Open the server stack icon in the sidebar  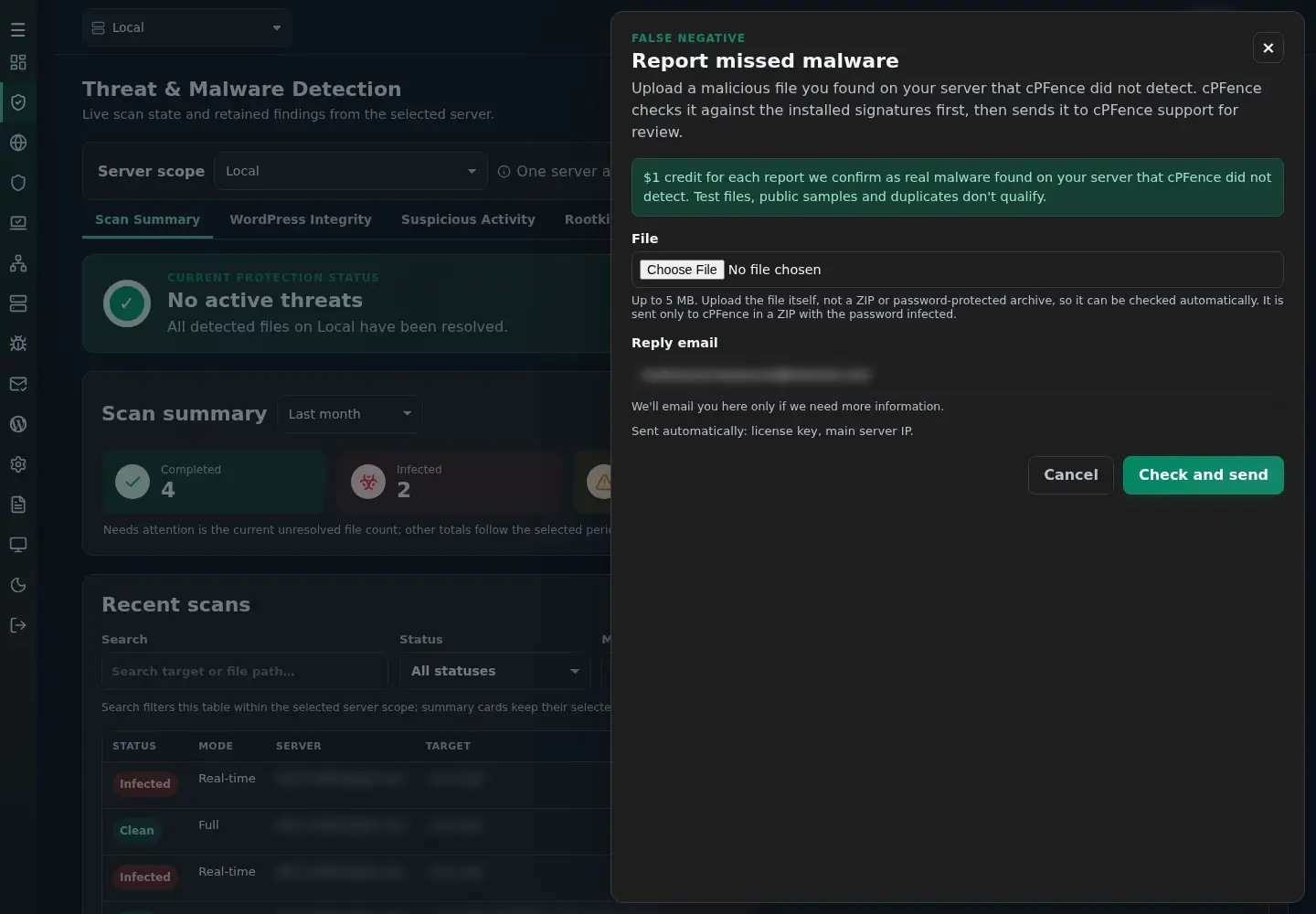[18, 303]
